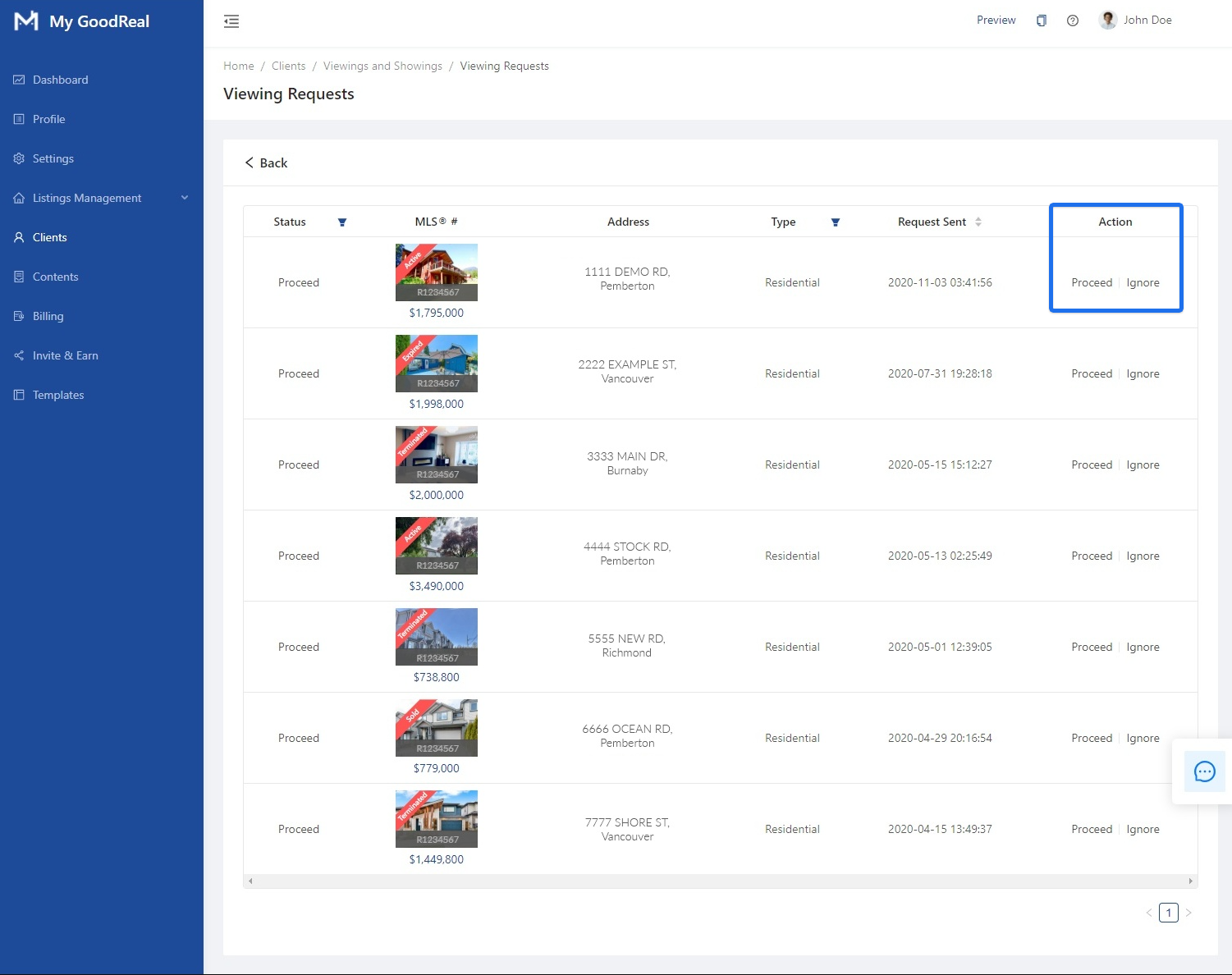This screenshot has height=975, width=1232.
Task: Open Dashboard from the sidebar
Action: tap(60, 80)
